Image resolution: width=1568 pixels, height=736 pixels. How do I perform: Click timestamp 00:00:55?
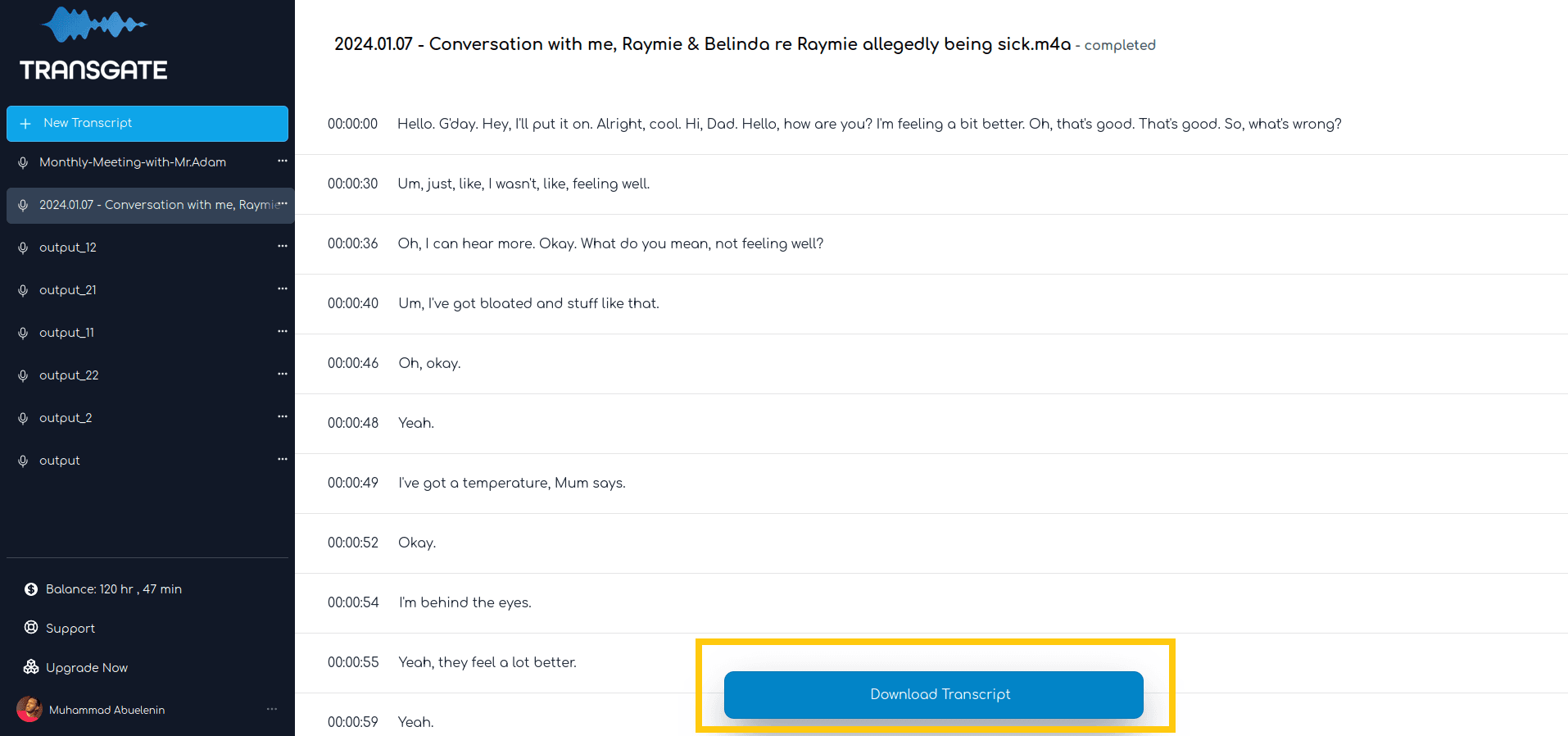(353, 662)
